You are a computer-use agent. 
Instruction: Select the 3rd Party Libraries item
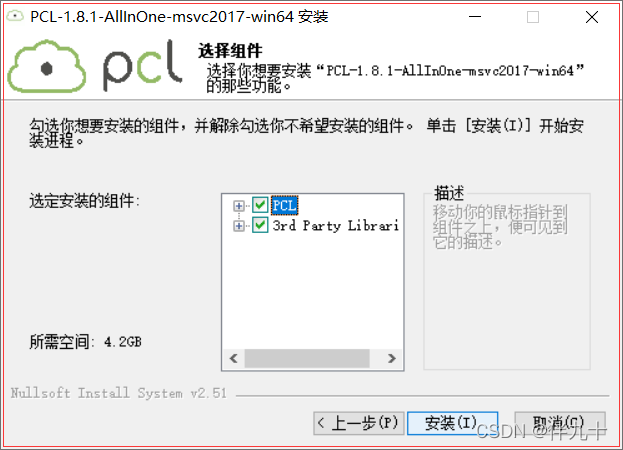[x=335, y=226]
